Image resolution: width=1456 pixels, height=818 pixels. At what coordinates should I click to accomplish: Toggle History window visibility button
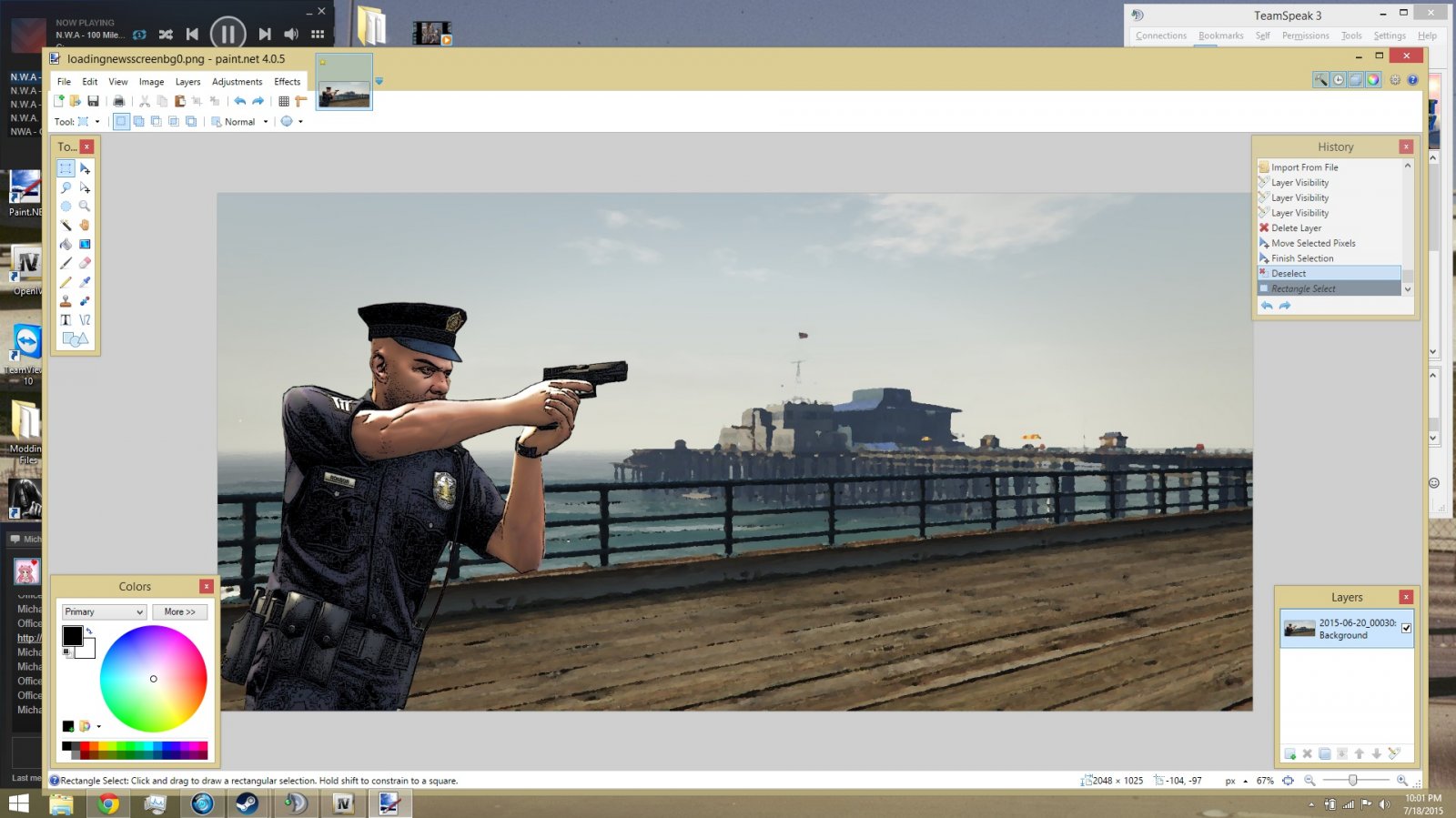pyautogui.click(x=1338, y=80)
